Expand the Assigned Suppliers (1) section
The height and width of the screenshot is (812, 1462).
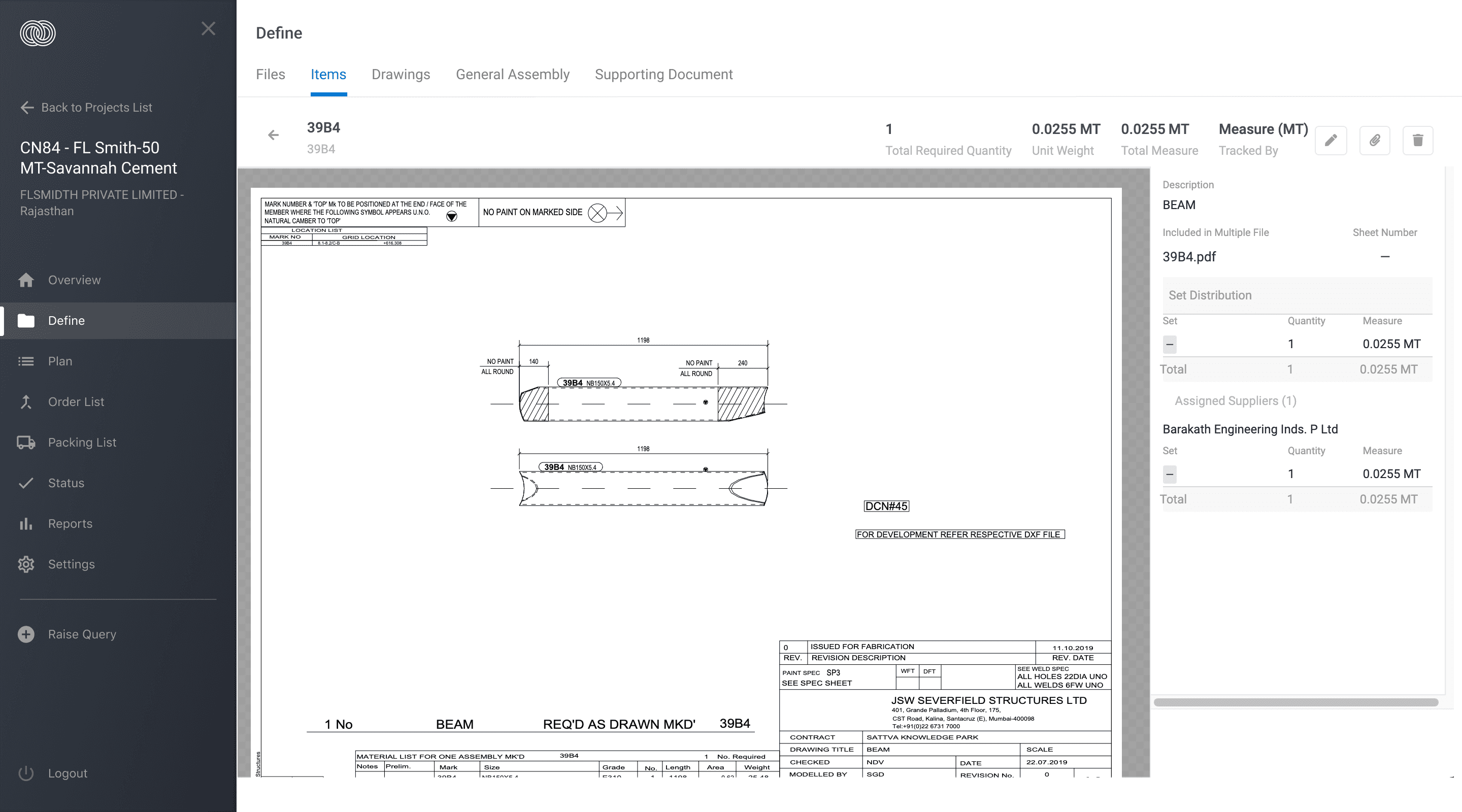pos(1235,401)
